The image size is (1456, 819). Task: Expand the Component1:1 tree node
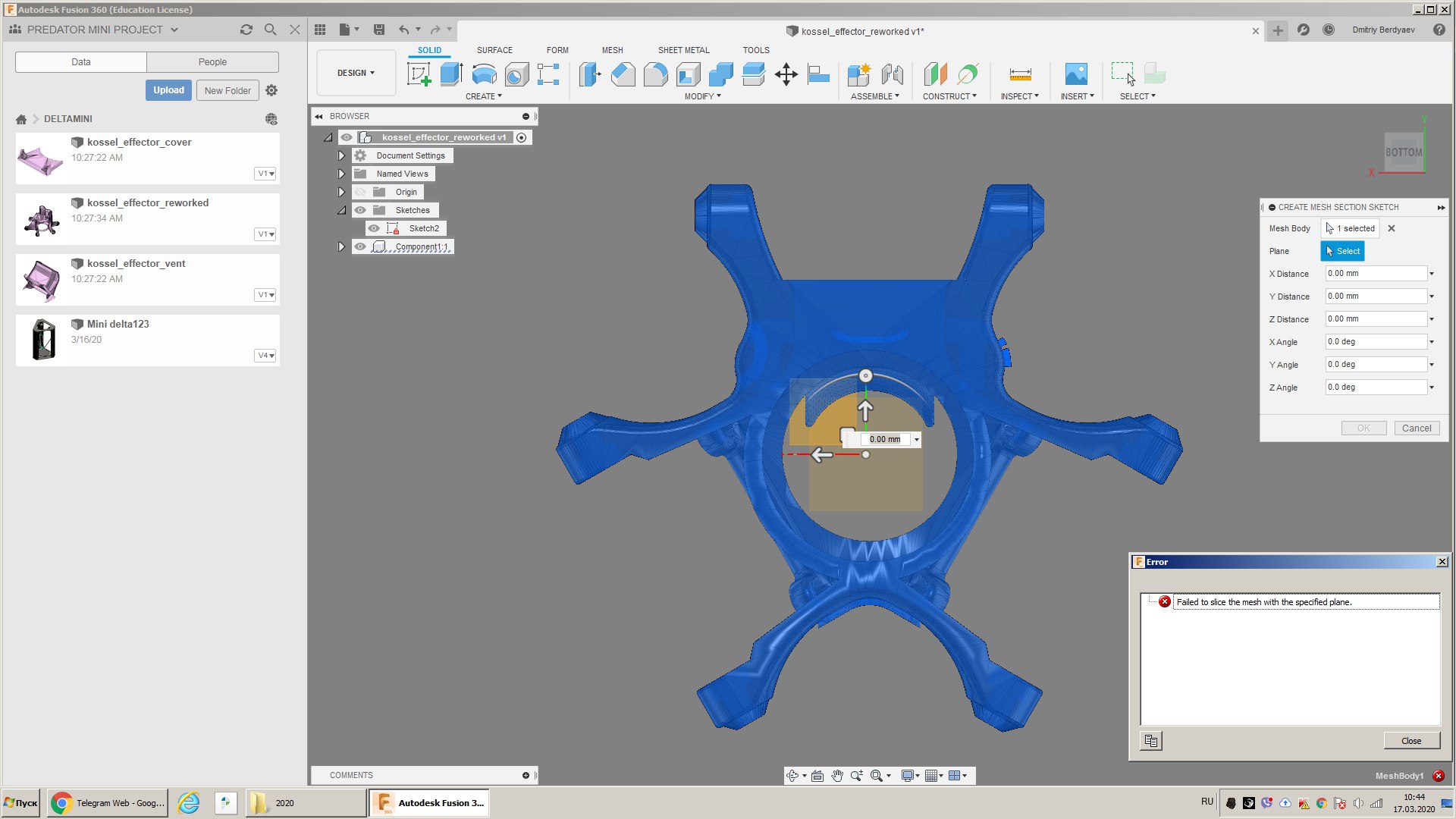(x=341, y=246)
